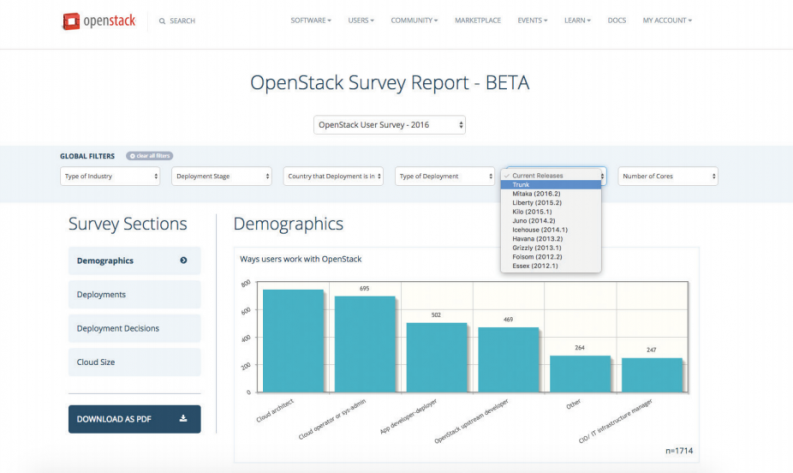The width and height of the screenshot is (793, 473).
Task: Click the download icon in PDF button
Action: click(183, 418)
